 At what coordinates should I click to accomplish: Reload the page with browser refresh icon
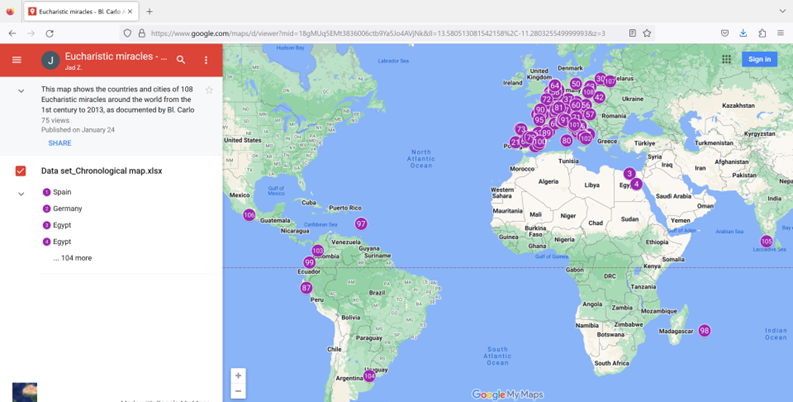50,33
